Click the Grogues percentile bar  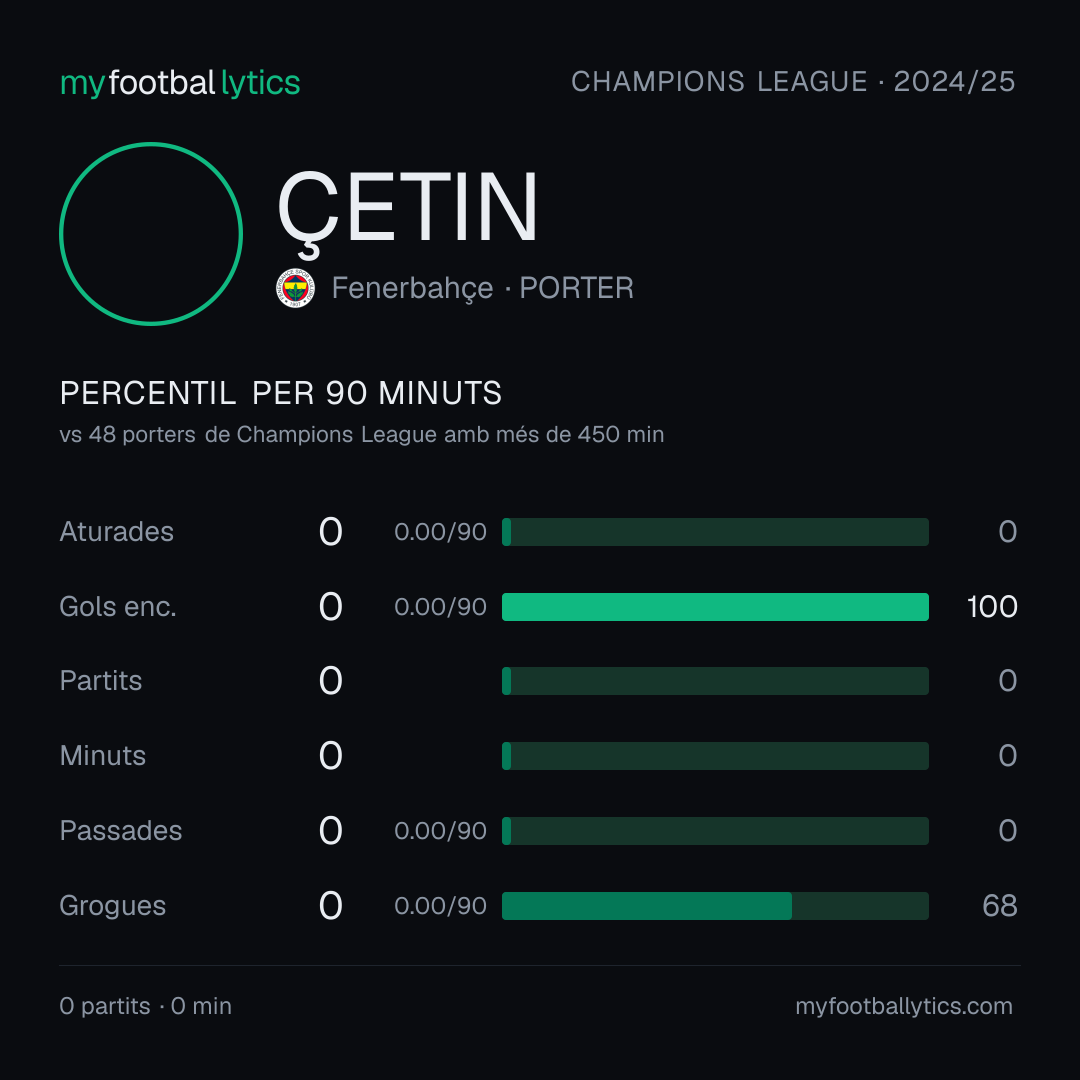715,906
